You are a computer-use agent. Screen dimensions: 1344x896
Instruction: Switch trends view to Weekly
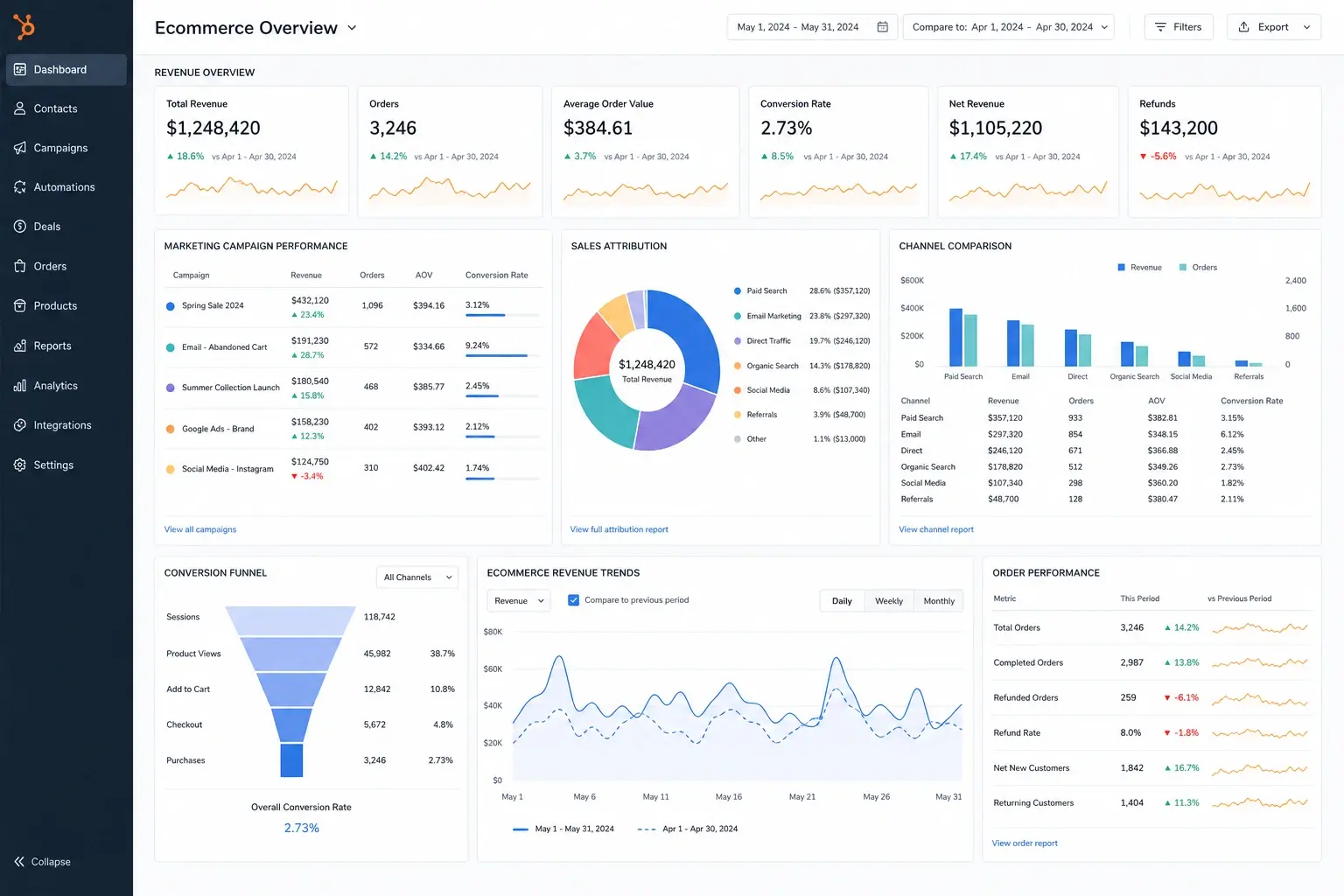[x=889, y=601]
